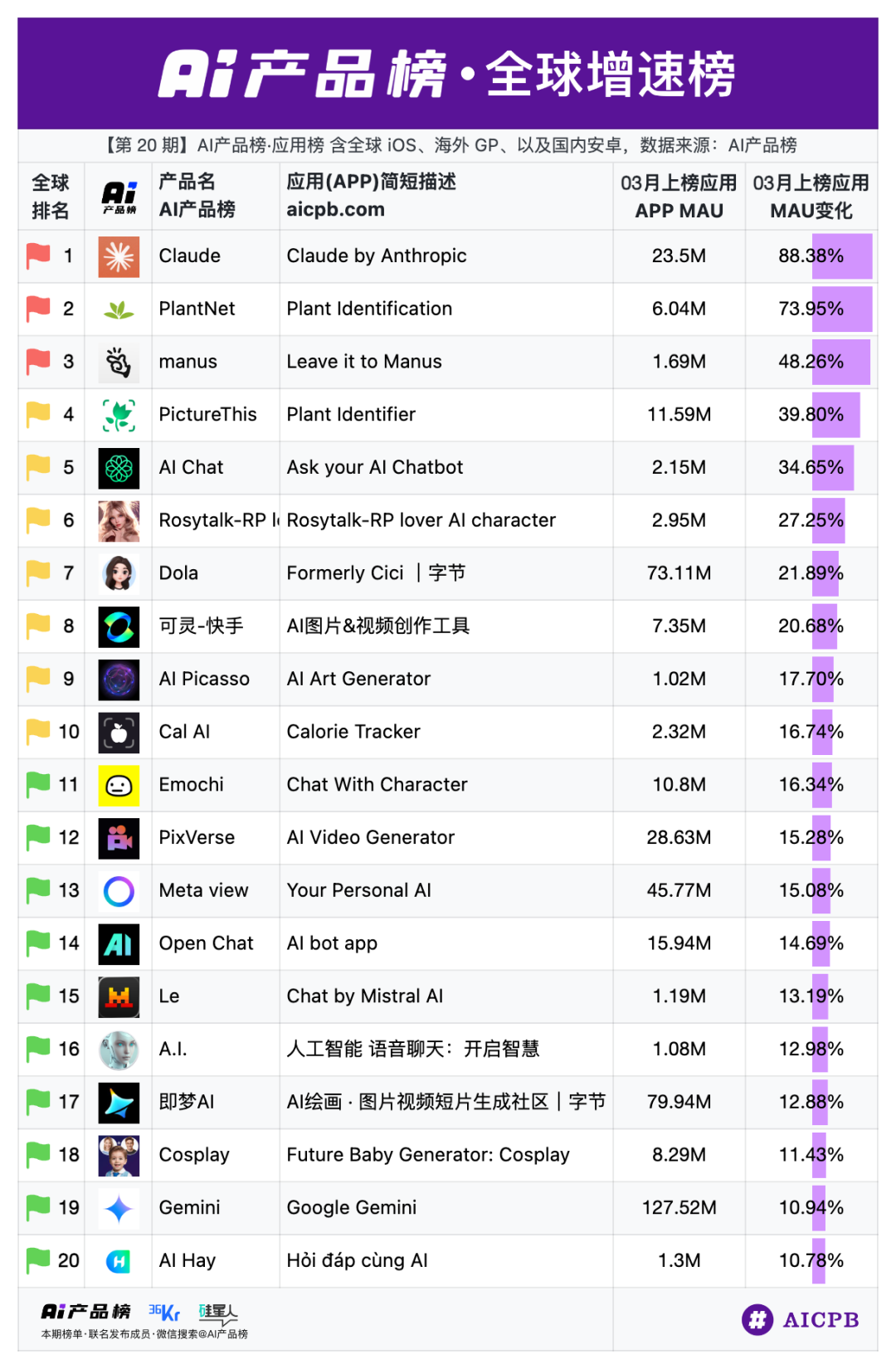This screenshot has height=1369, width=896.
Task: Click the green flag beside rank 20
Action: pyautogui.click(x=38, y=1260)
